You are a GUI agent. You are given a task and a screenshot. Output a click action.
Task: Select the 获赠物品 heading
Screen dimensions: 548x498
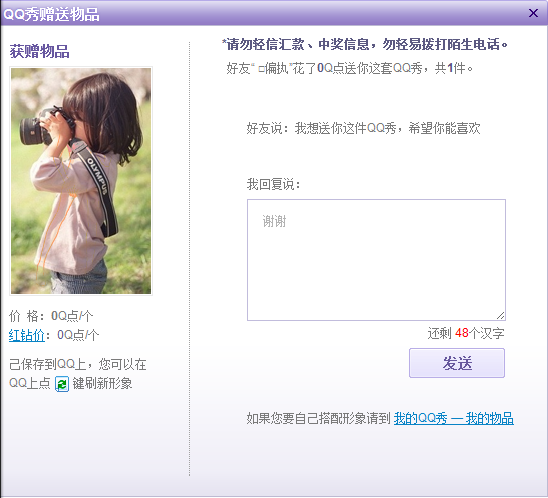point(39,51)
